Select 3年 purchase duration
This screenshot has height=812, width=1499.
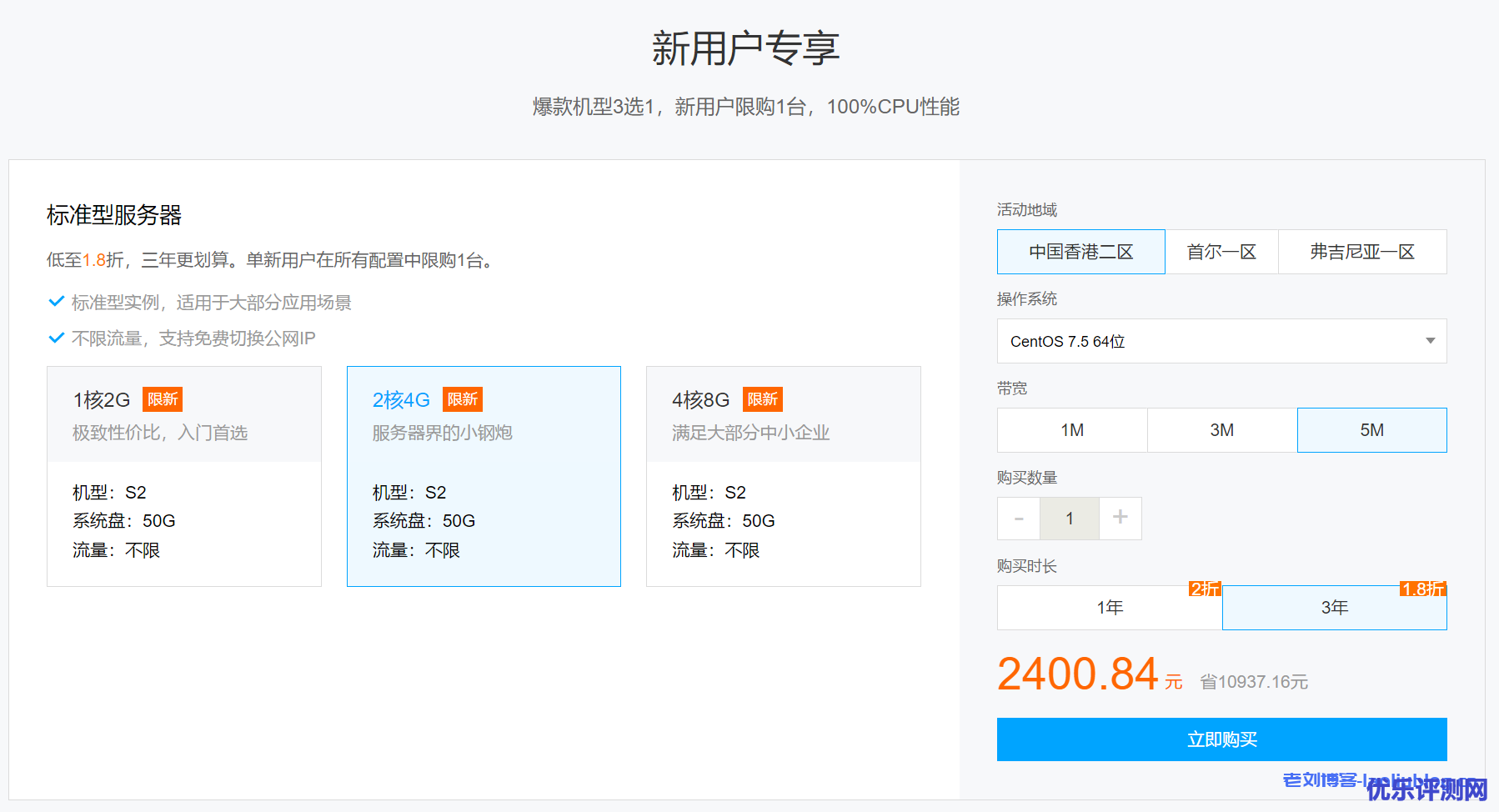click(1334, 608)
